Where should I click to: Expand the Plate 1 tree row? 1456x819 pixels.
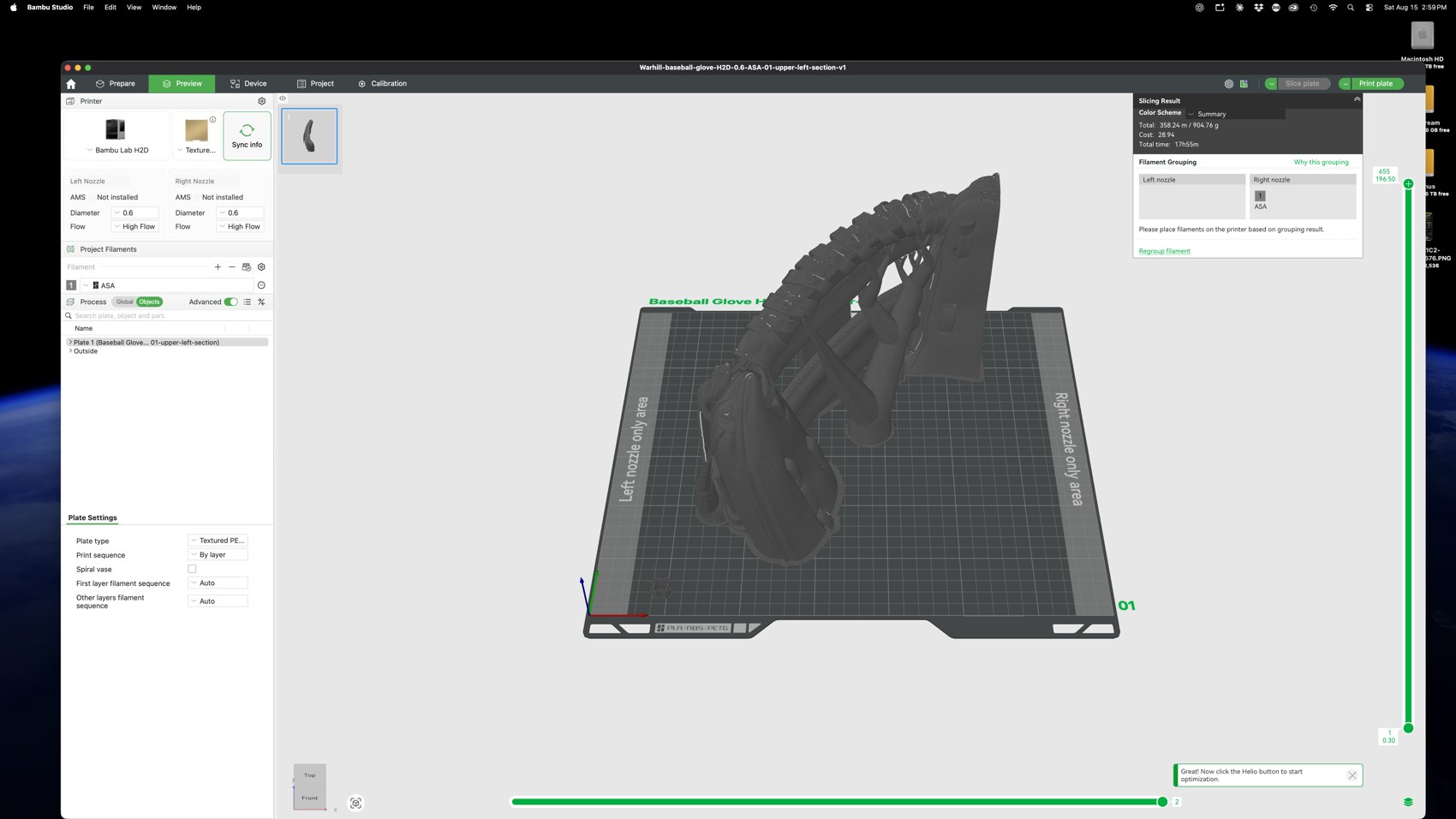70,342
